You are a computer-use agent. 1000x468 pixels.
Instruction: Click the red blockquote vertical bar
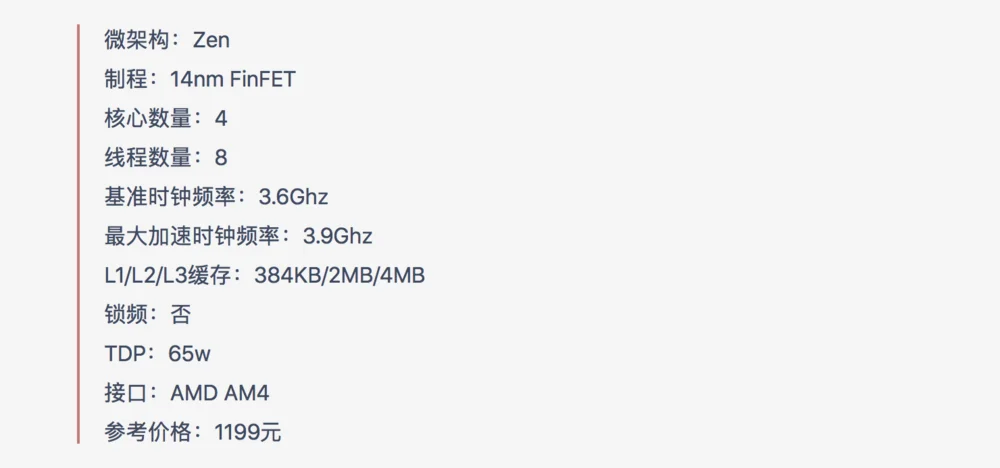coord(78,234)
